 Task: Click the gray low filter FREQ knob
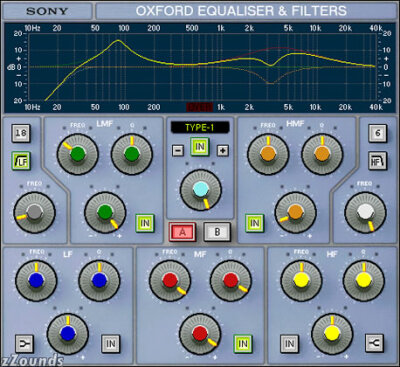(x=34, y=213)
